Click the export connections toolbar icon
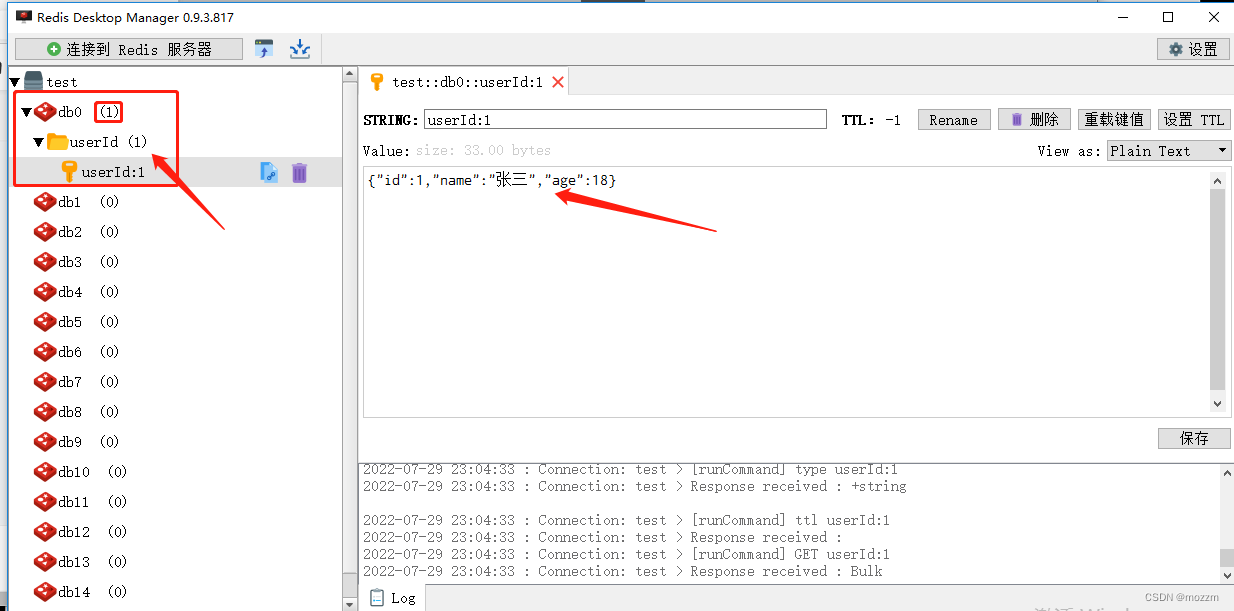Screen dimensions: 1234x611 coord(299,48)
